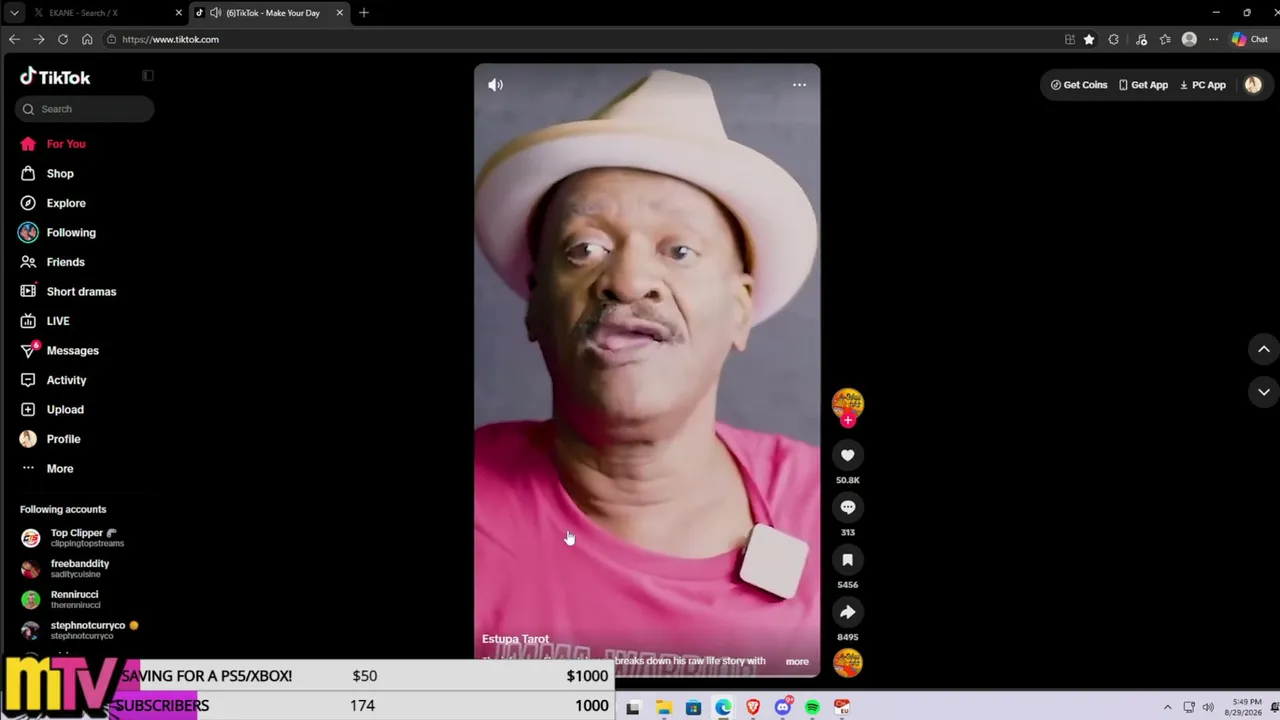Screen dimensions: 1280x720
Task: Like the video with the heart icon
Action: [847, 455]
